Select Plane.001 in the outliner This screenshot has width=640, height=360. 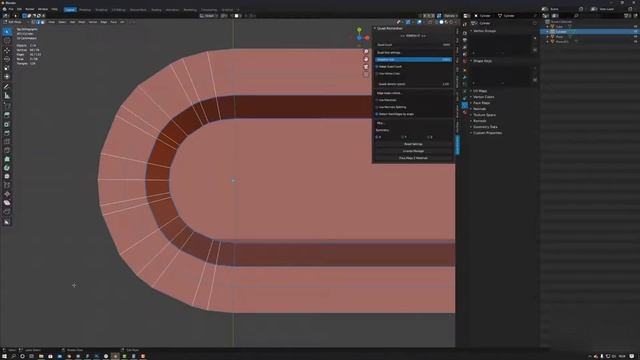[562, 42]
